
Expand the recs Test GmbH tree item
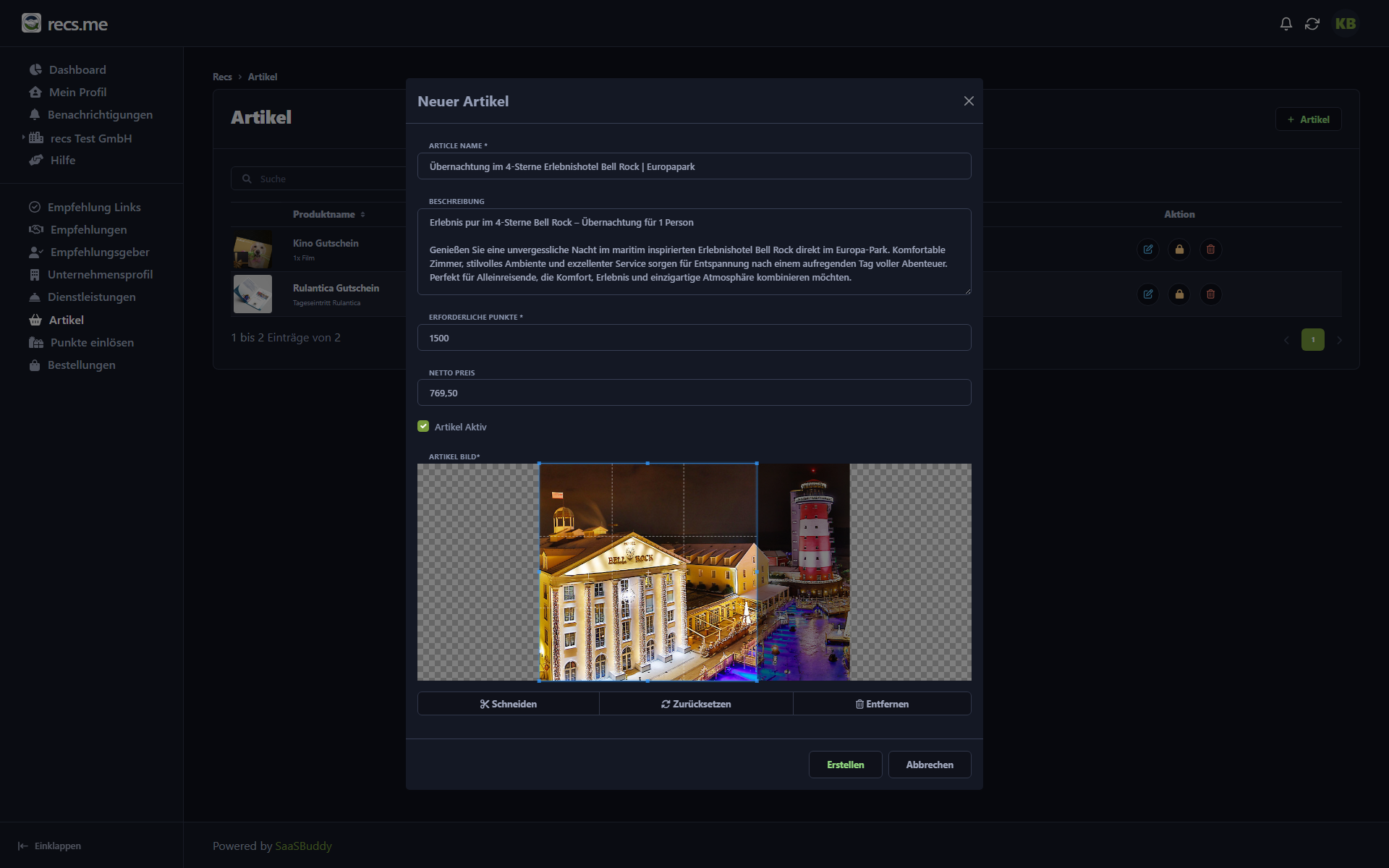pyautogui.click(x=23, y=137)
